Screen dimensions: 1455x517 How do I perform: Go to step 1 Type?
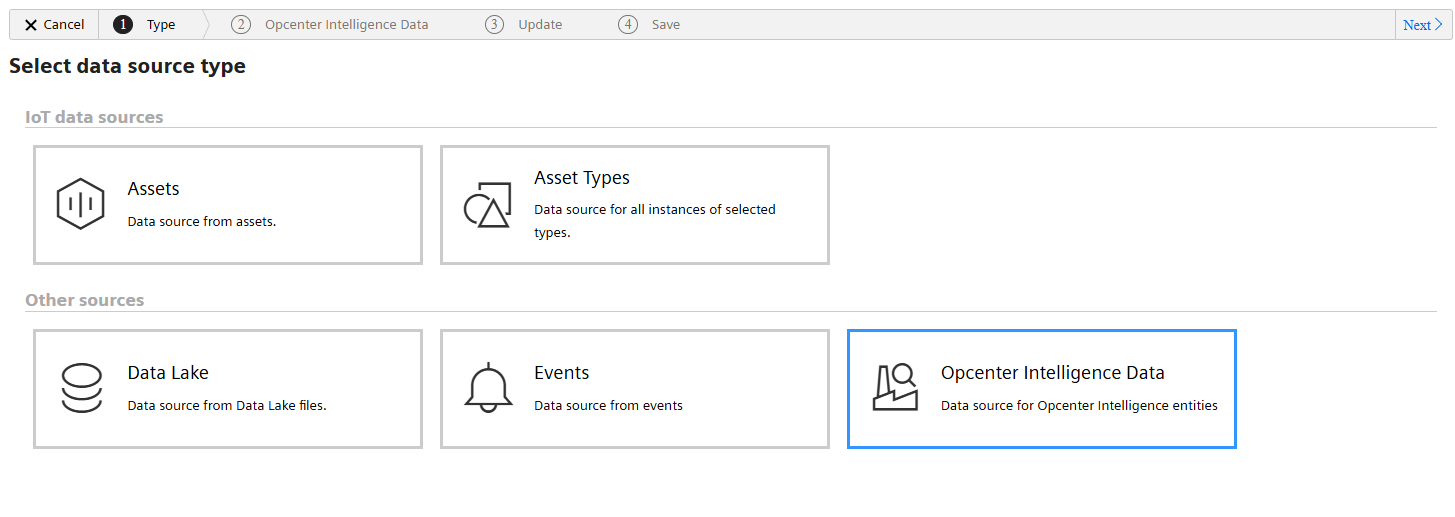point(145,25)
